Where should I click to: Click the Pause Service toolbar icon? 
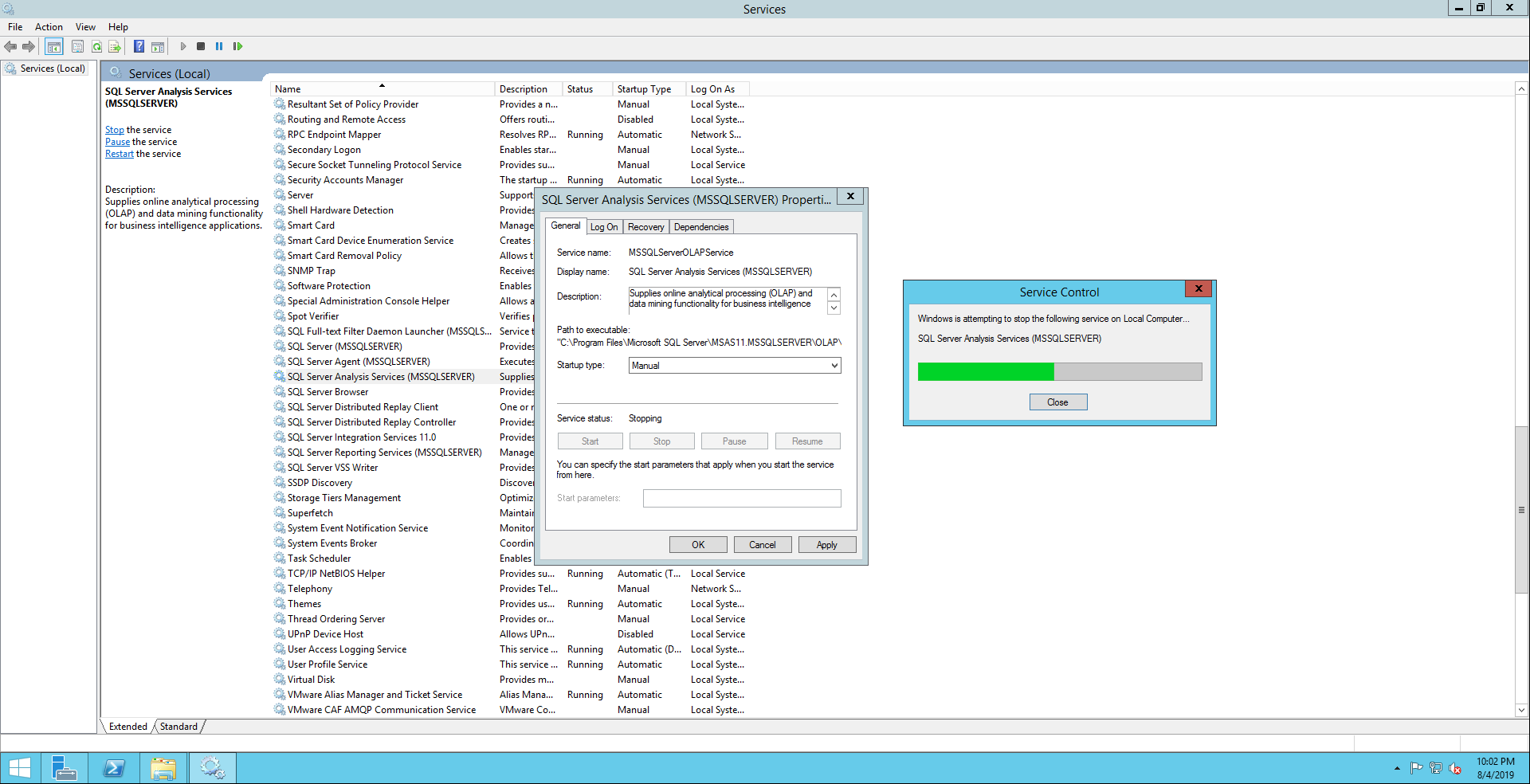pos(219,47)
